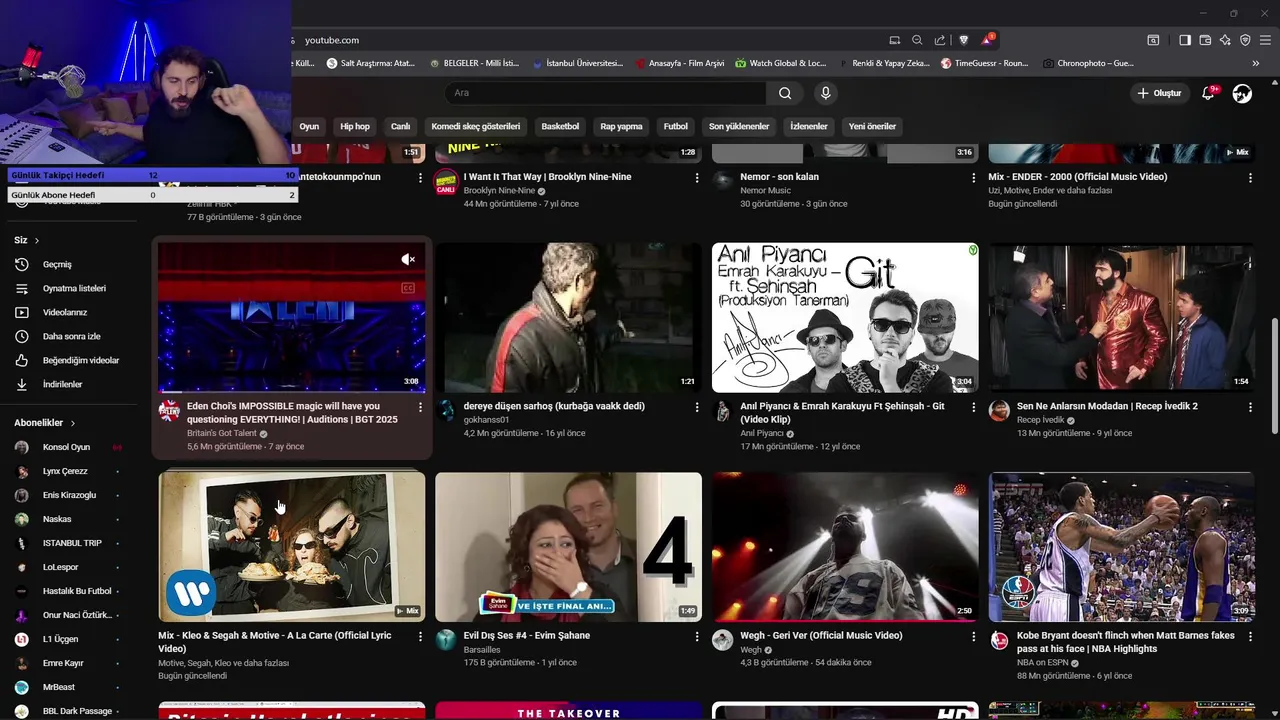Image resolution: width=1280 pixels, height=720 pixels.
Task: Show hidden bookmarks overflow chevron
Action: point(1256,63)
